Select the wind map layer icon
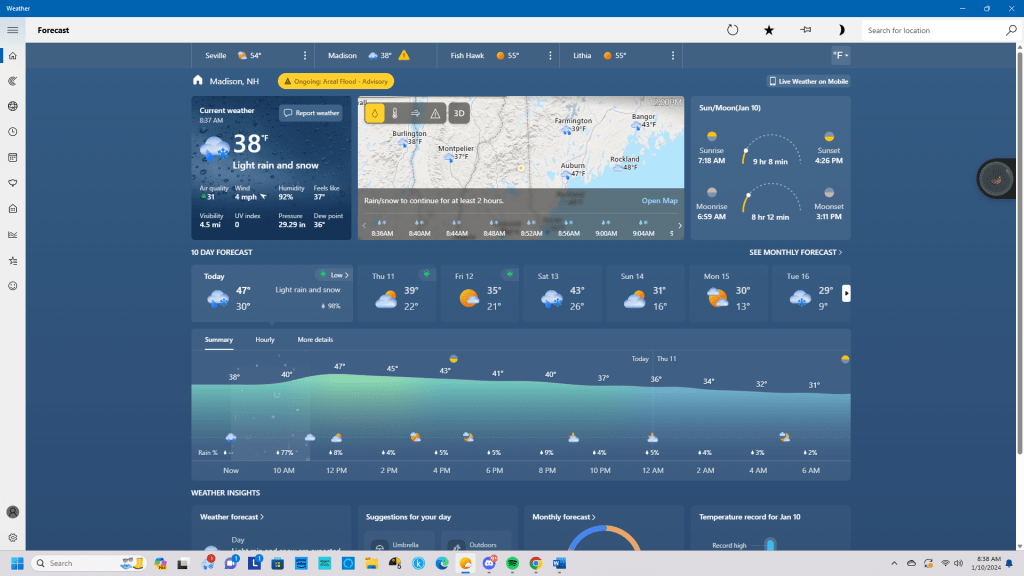1024x576 pixels. 415,113
